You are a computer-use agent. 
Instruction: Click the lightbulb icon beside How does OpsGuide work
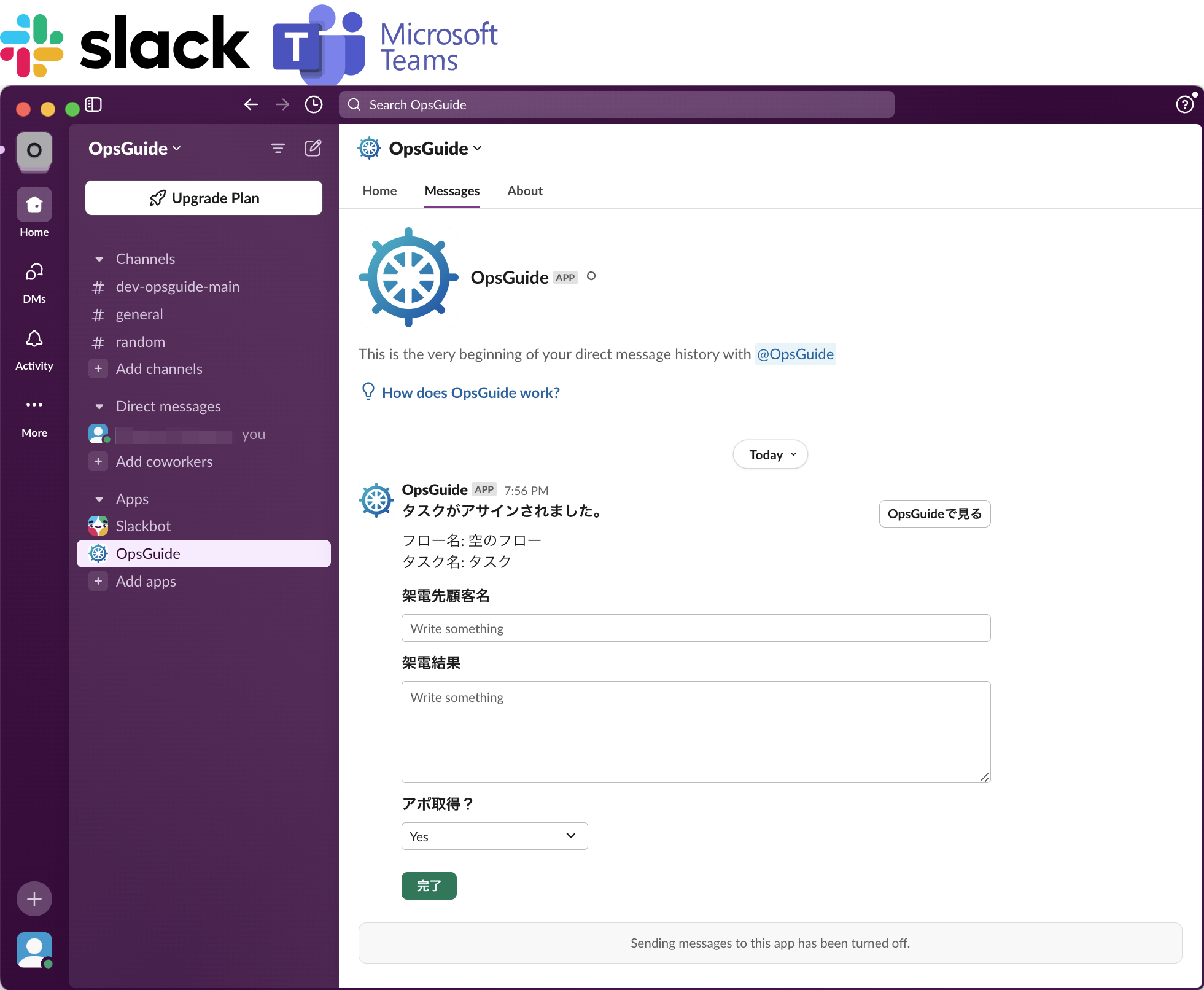click(x=368, y=392)
